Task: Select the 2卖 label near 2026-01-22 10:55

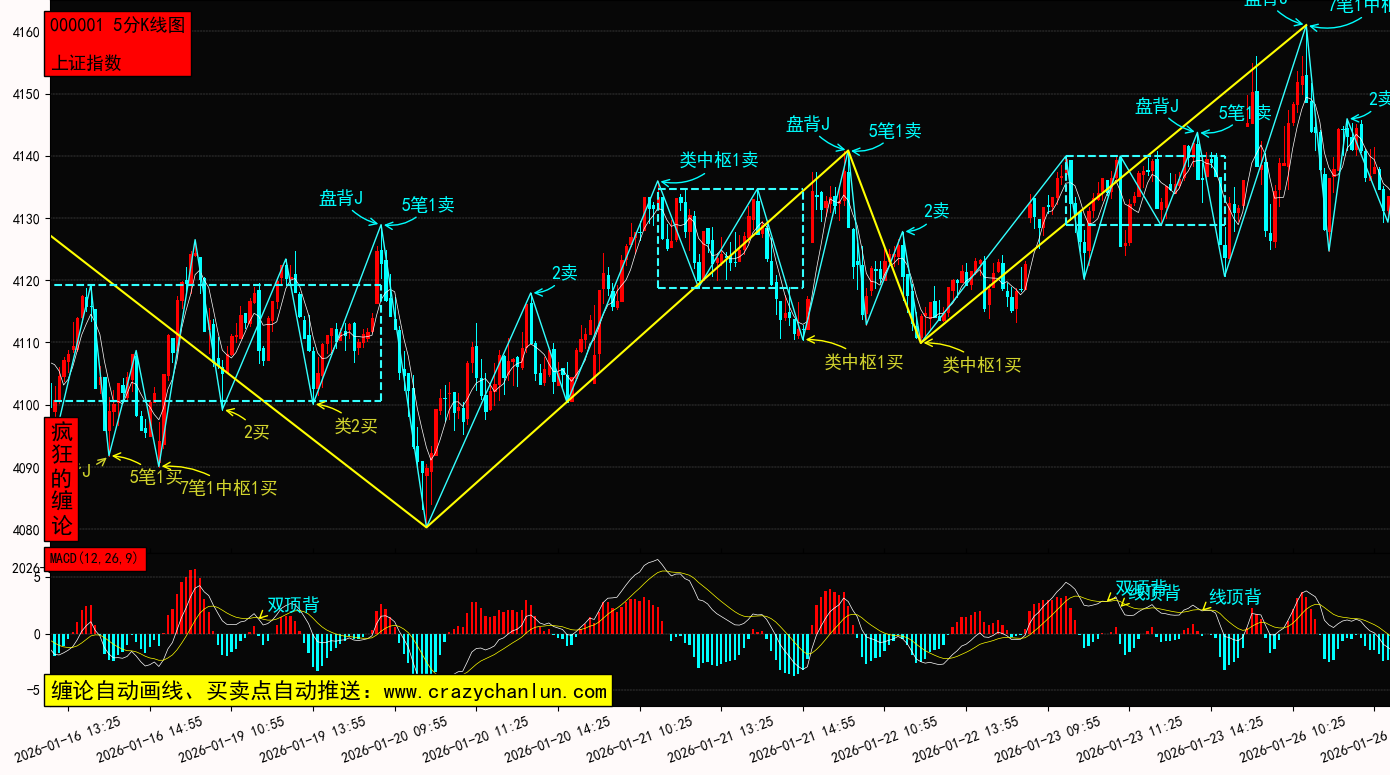Action: [936, 211]
